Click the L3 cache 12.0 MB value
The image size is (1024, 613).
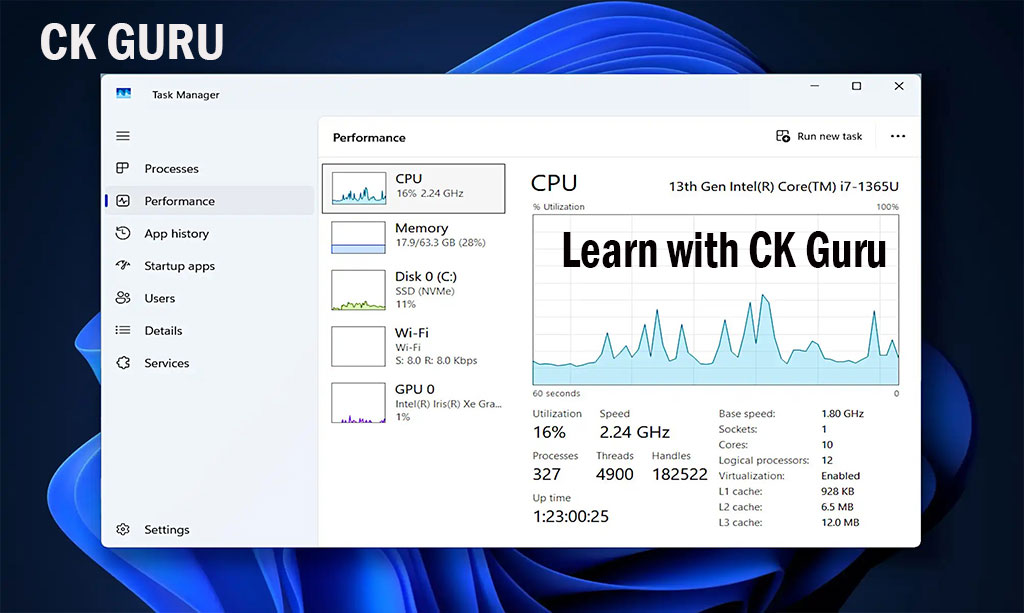[840, 522]
